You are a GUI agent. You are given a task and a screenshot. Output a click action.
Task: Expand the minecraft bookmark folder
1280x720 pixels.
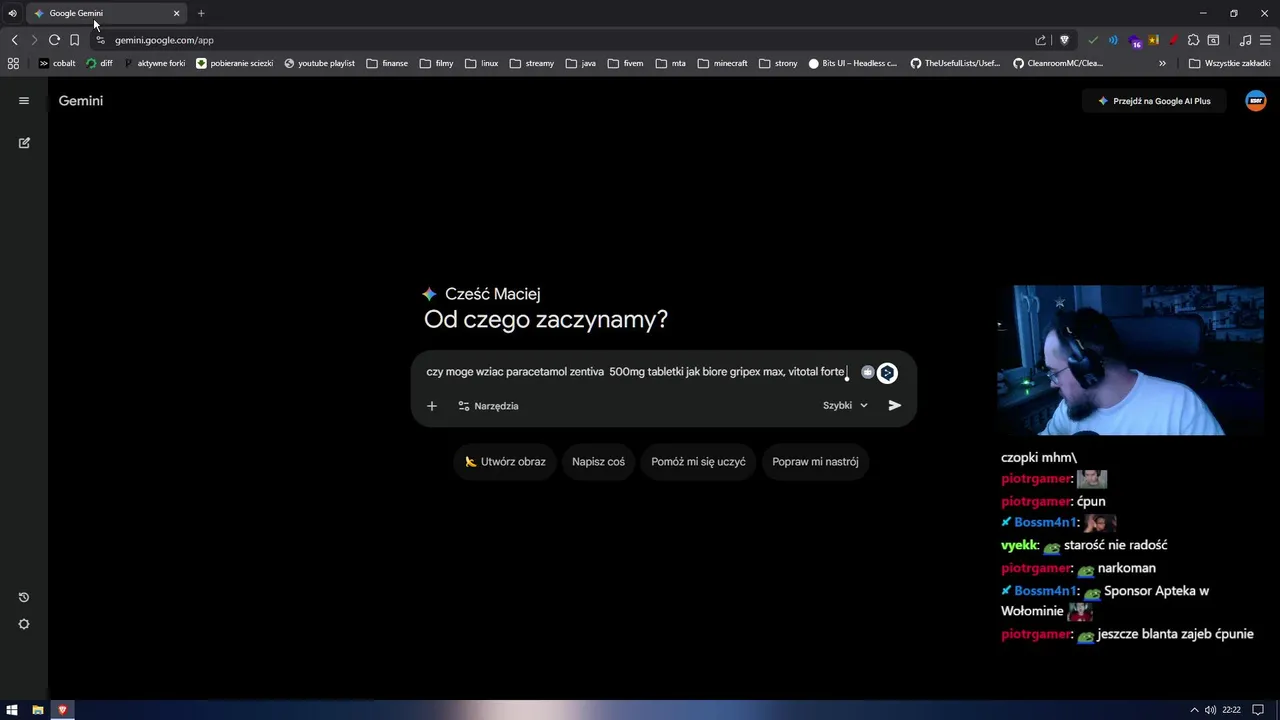(723, 63)
